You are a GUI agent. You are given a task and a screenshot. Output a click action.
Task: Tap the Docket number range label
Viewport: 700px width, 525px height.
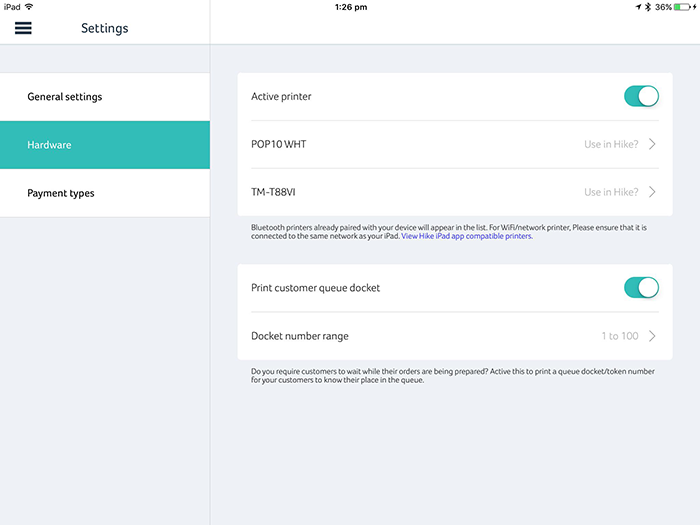(x=300, y=336)
